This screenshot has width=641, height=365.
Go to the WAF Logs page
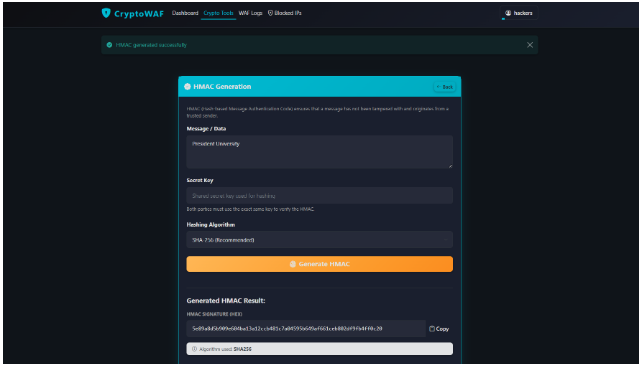pyautogui.click(x=251, y=13)
